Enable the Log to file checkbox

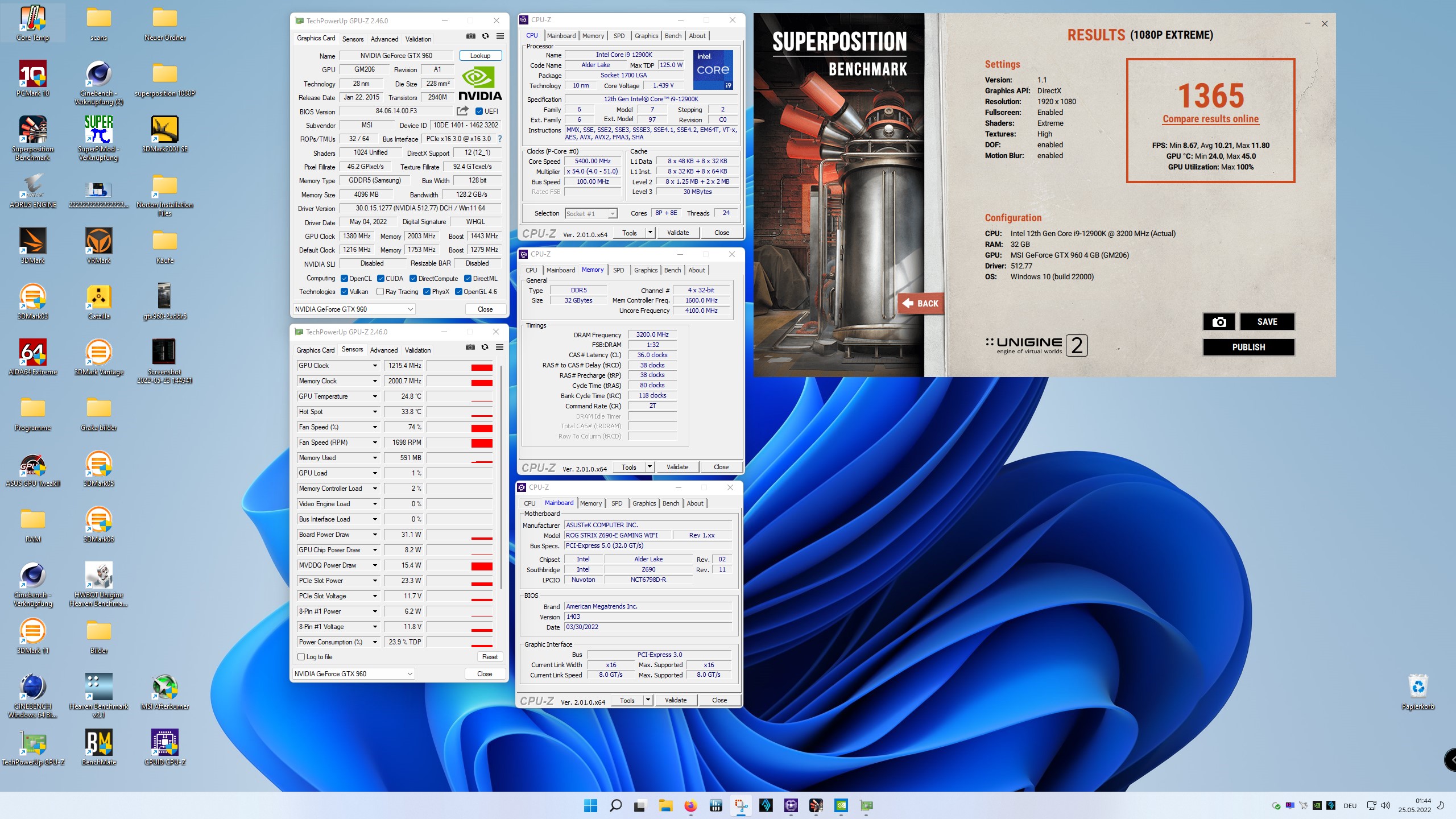(301, 657)
